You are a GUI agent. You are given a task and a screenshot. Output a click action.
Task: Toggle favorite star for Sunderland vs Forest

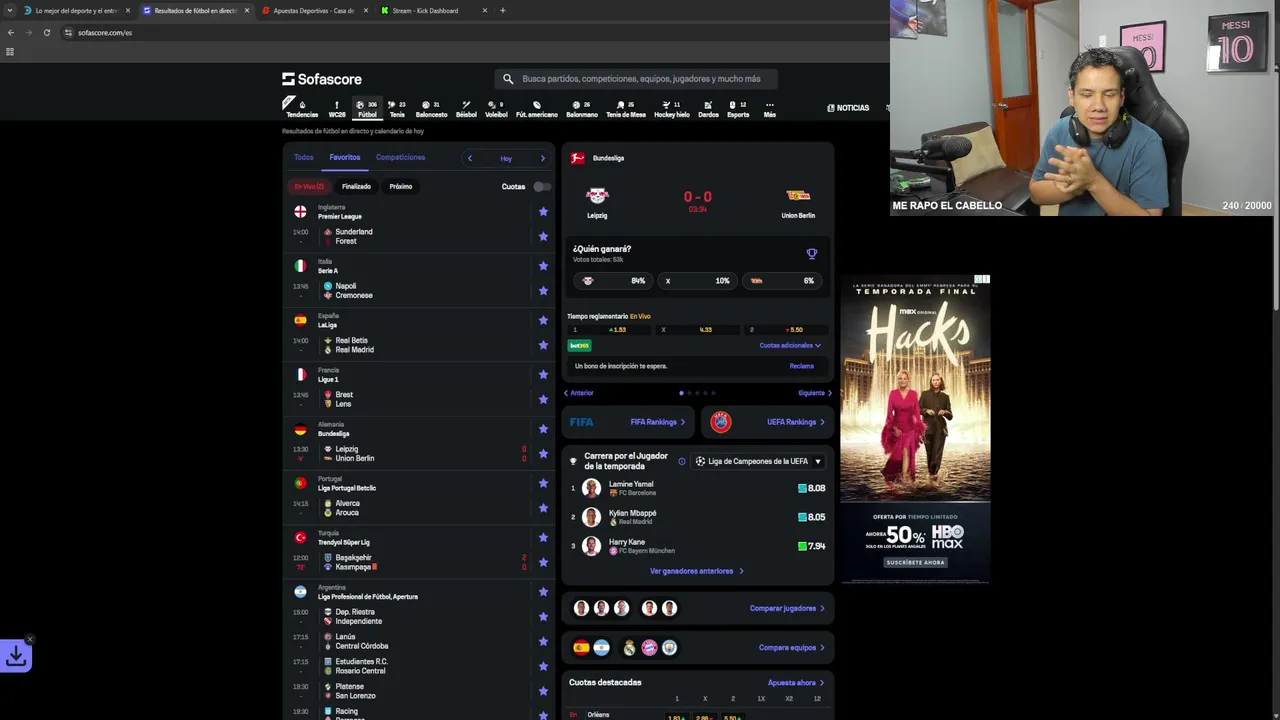[543, 236]
